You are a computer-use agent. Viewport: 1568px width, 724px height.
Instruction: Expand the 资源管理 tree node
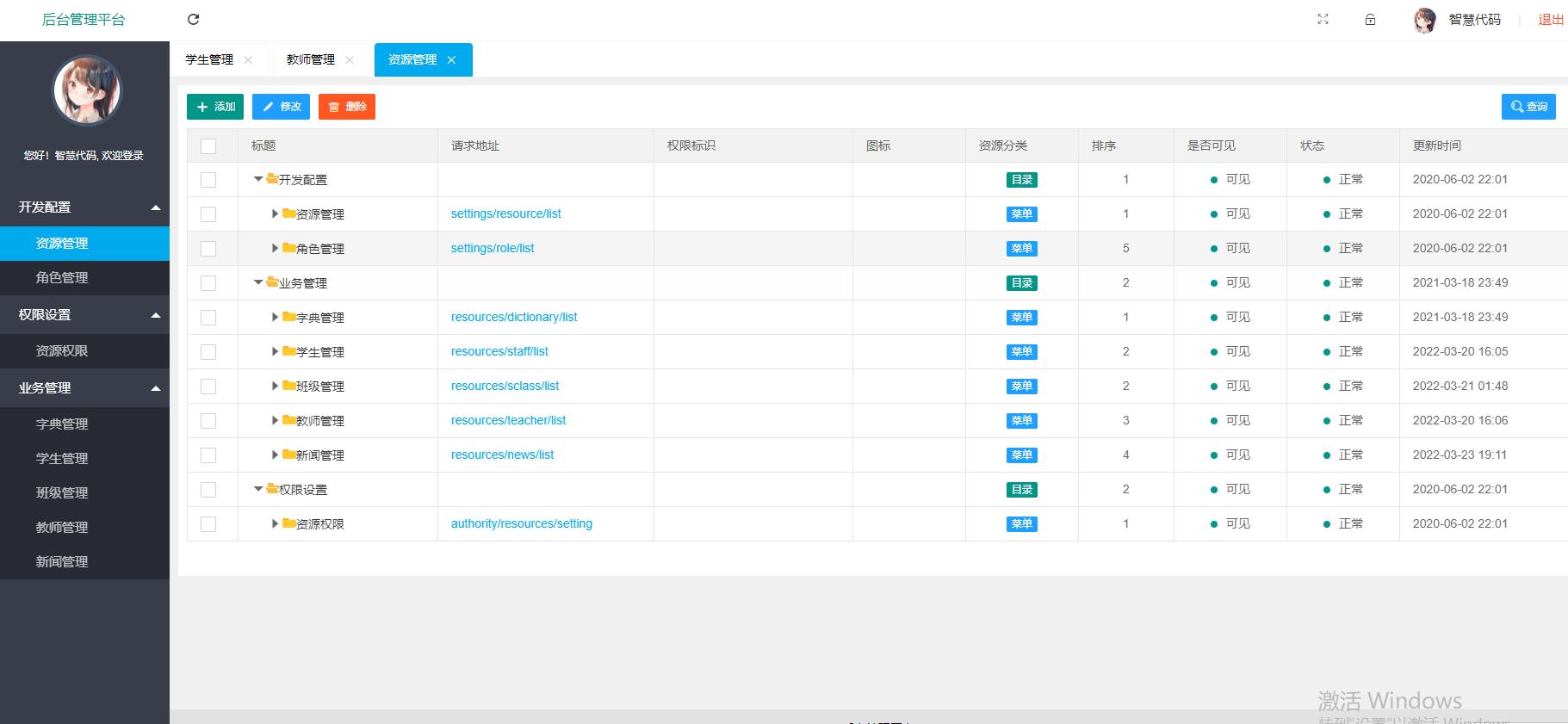[276, 213]
